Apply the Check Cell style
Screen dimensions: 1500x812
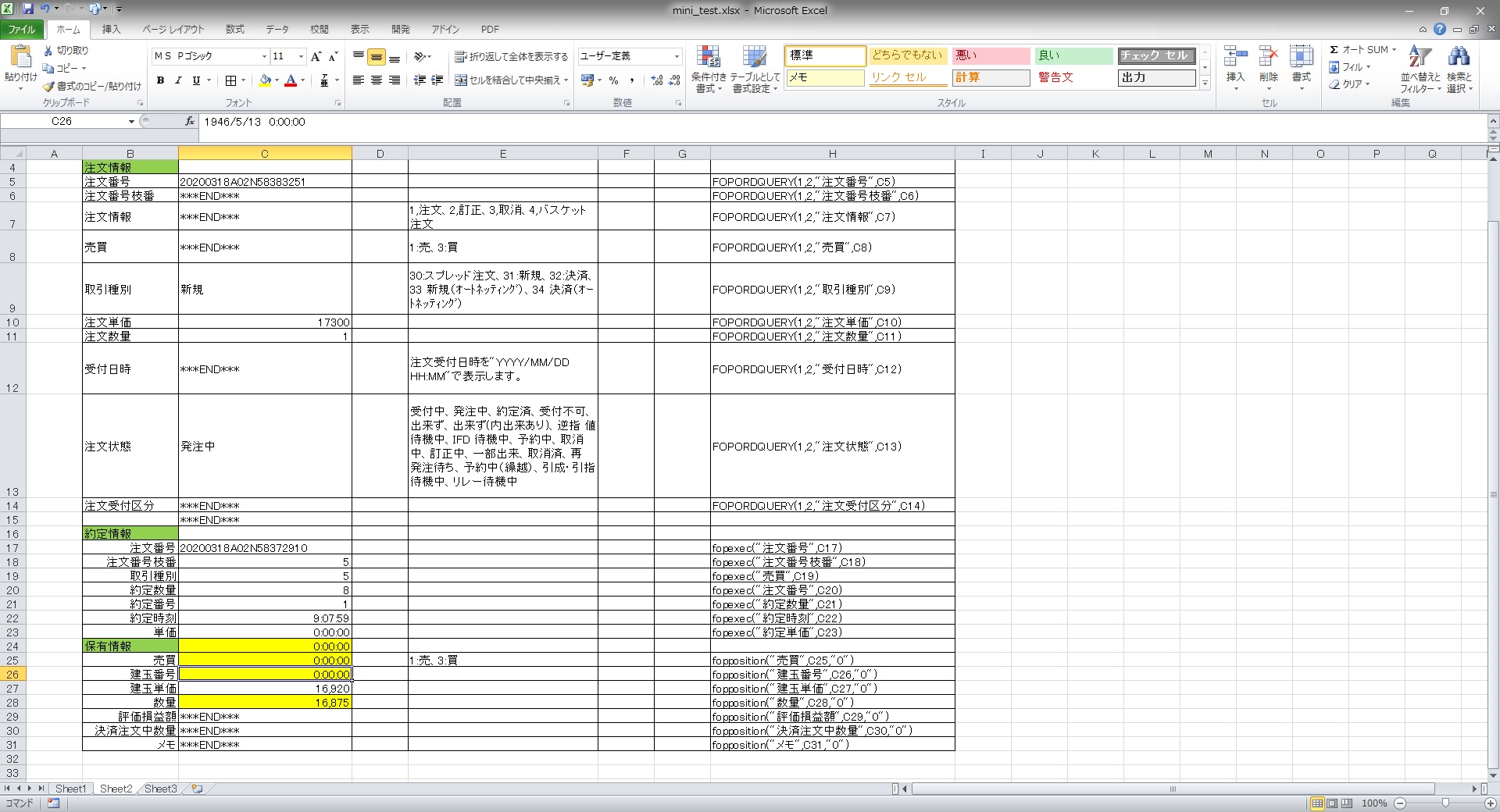pos(1155,55)
